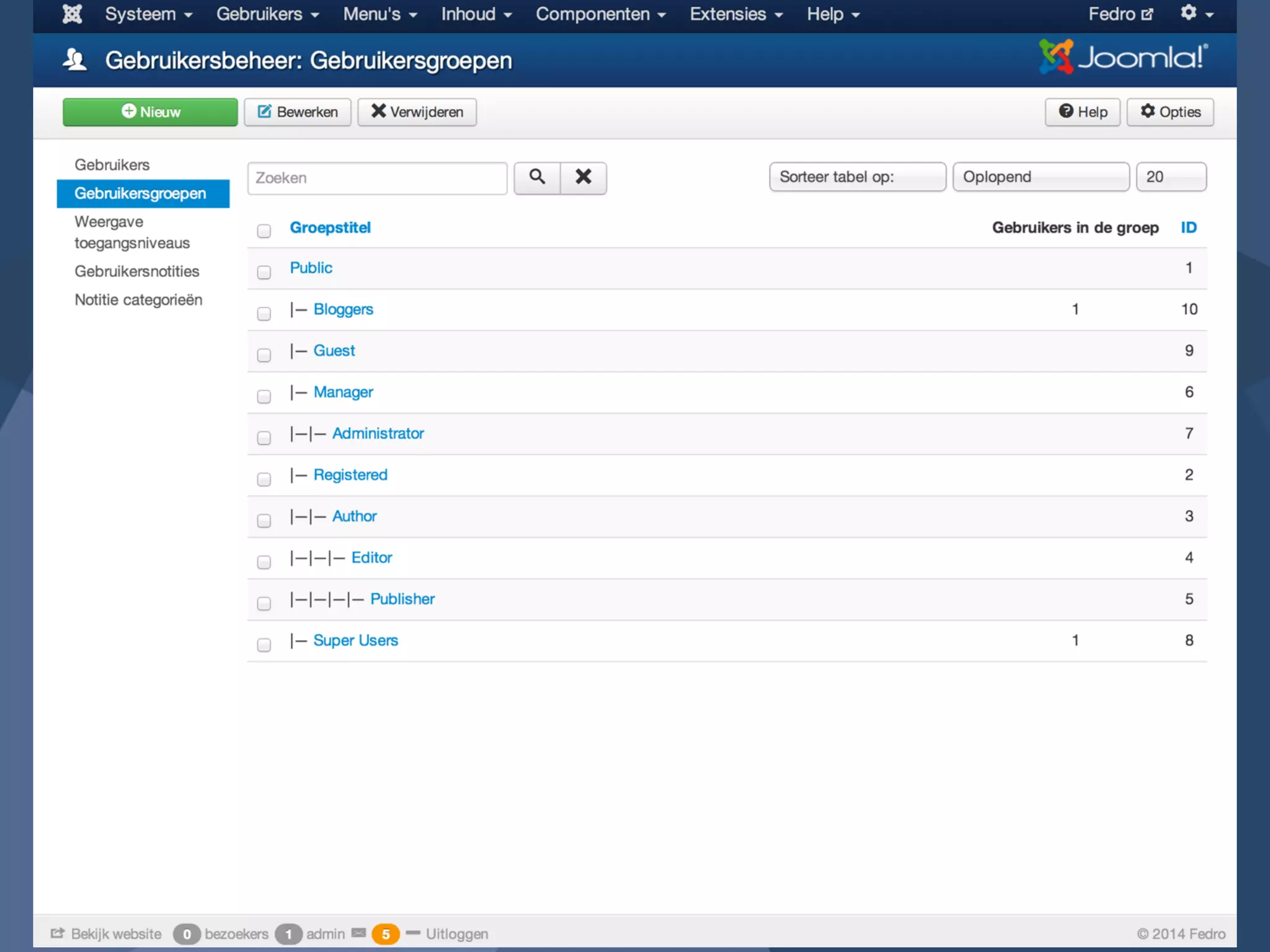The image size is (1270, 952).
Task: Click Bekijk website external link icon
Action: click(58, 933)
